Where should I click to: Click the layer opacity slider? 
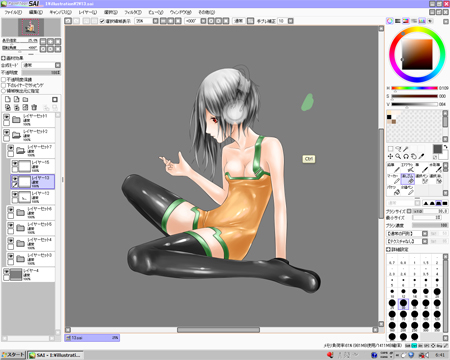[x=41, y=72]
